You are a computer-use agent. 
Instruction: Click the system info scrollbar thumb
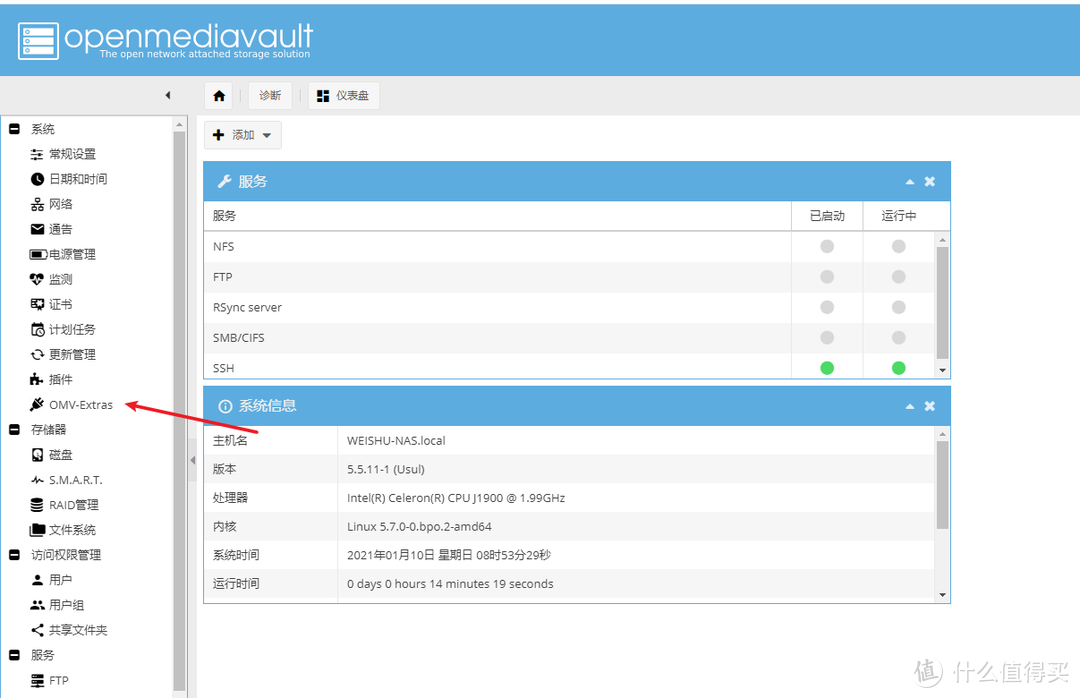click(942, 485)
